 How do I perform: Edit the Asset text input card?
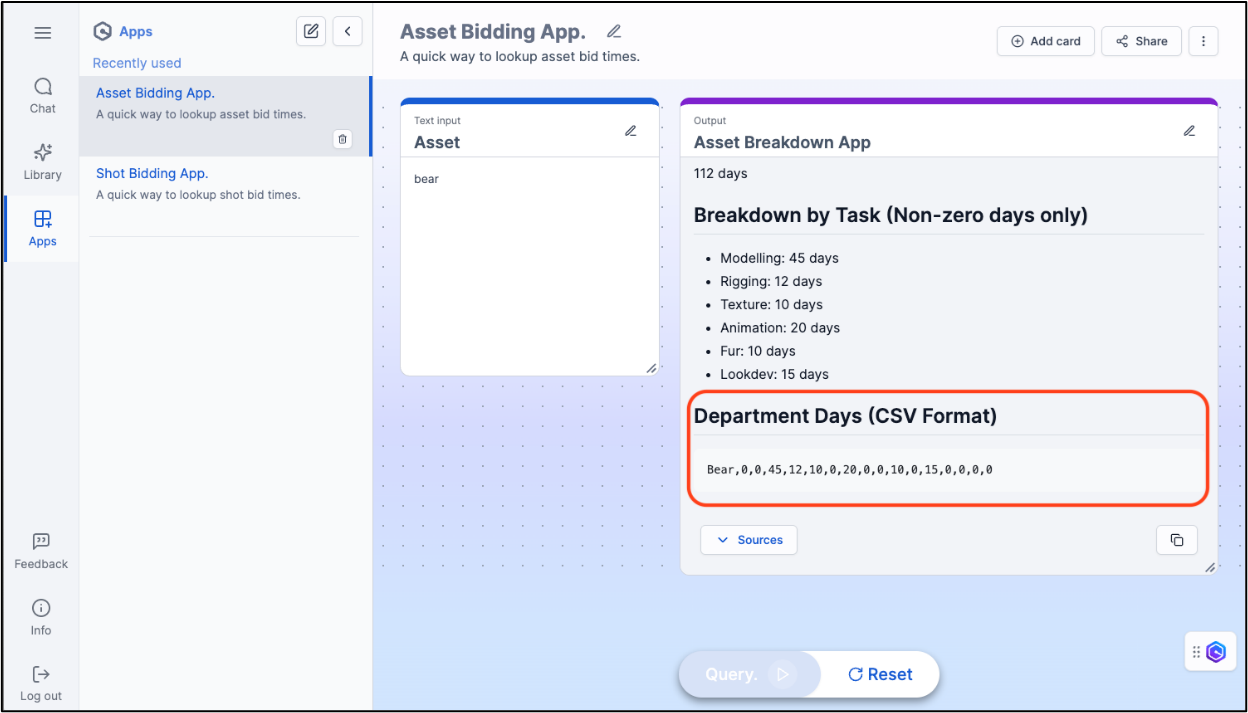(631, 131)
